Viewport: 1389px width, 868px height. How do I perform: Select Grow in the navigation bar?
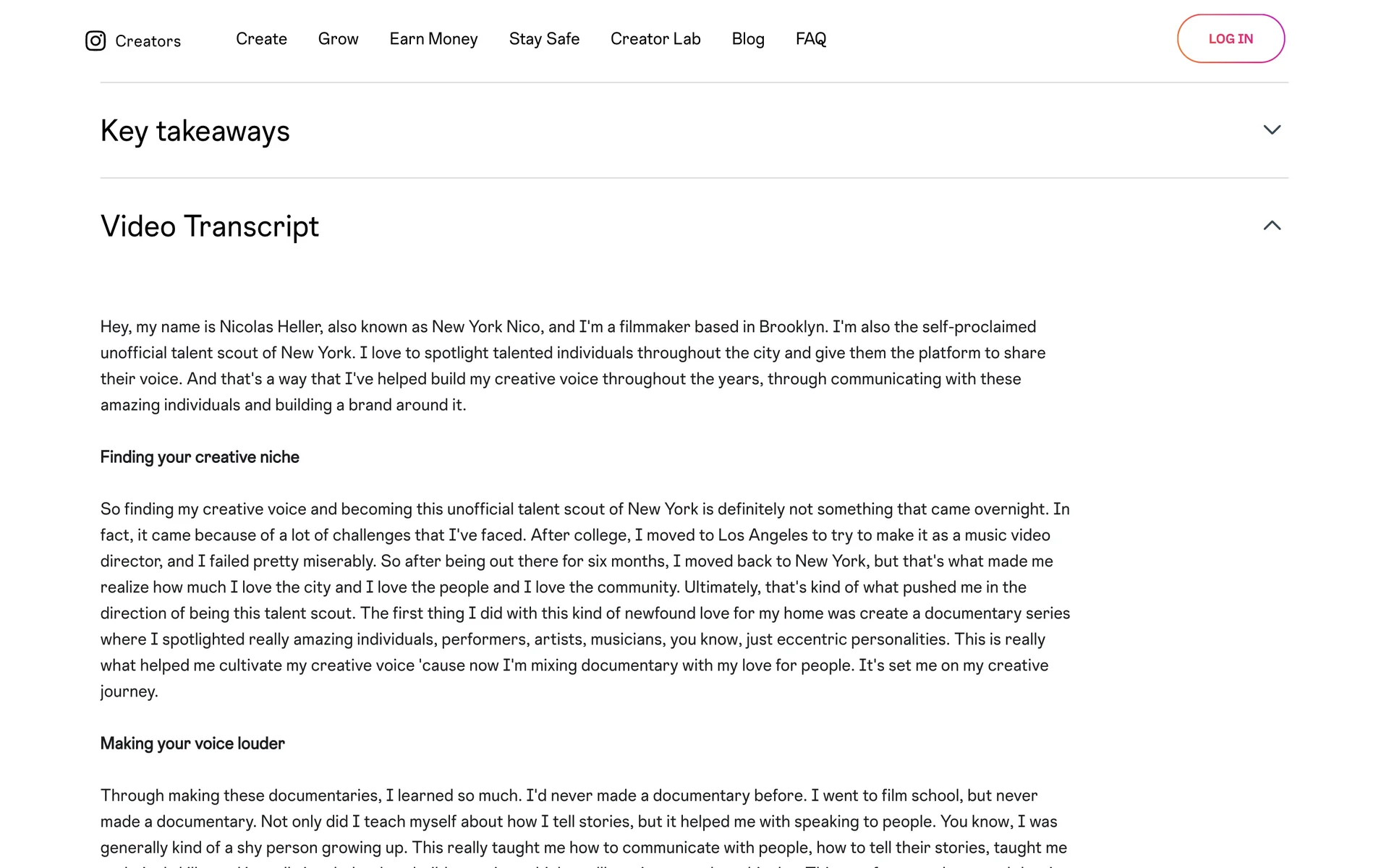[x=338, y=39]
